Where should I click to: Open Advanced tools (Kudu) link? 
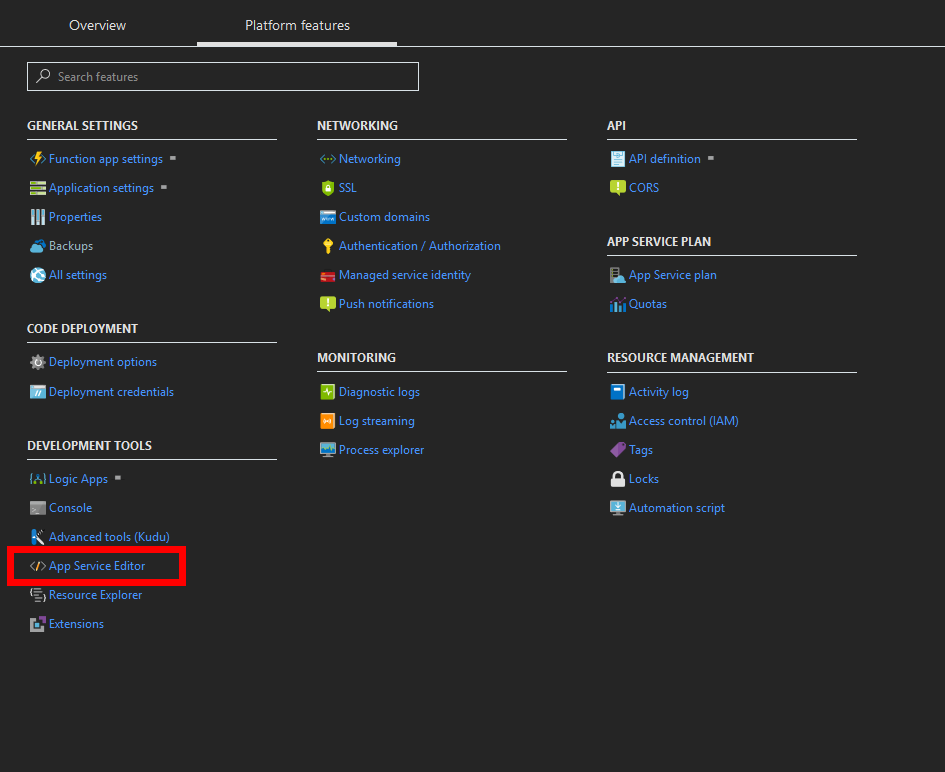pos(109,537)
